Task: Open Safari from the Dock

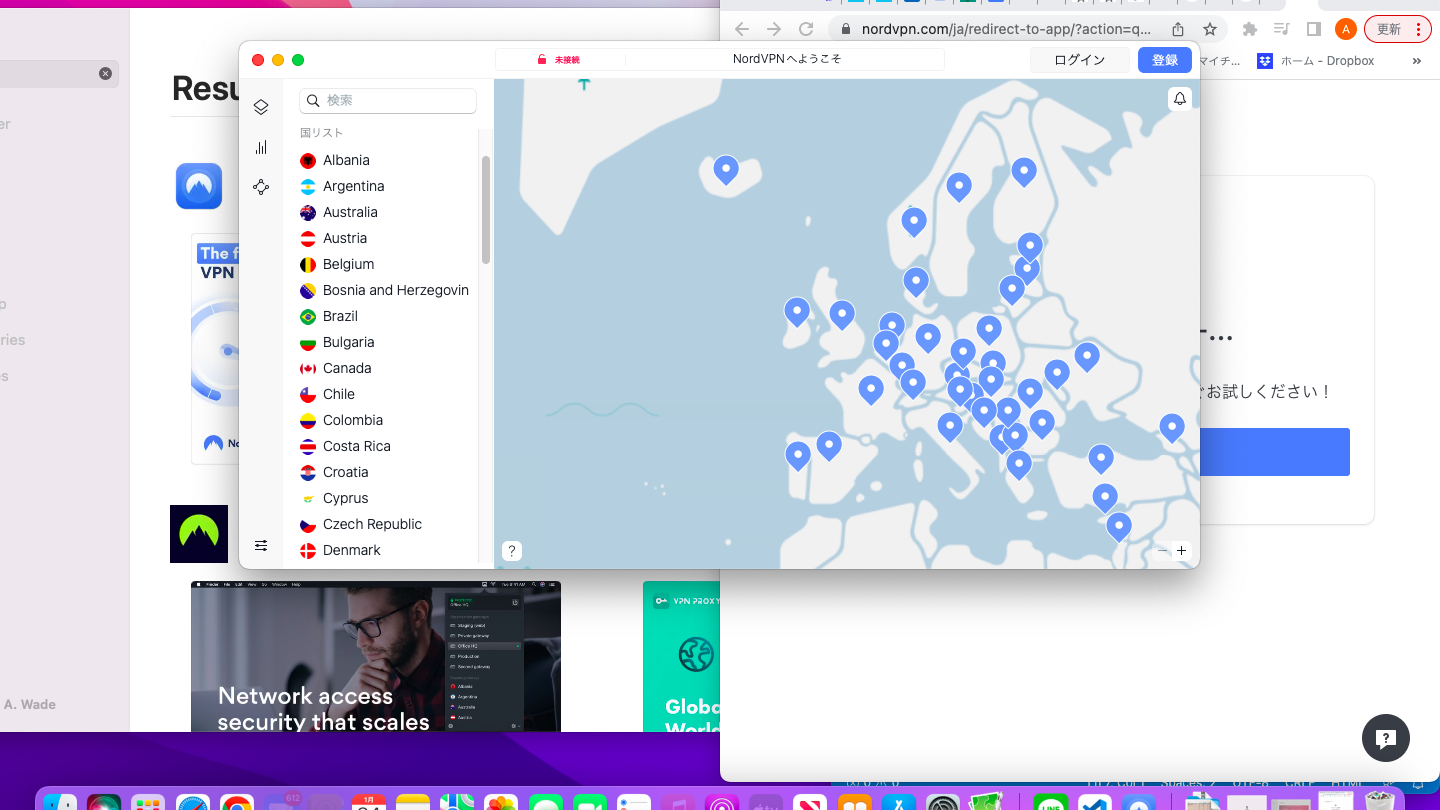Action: coord(193,802)
